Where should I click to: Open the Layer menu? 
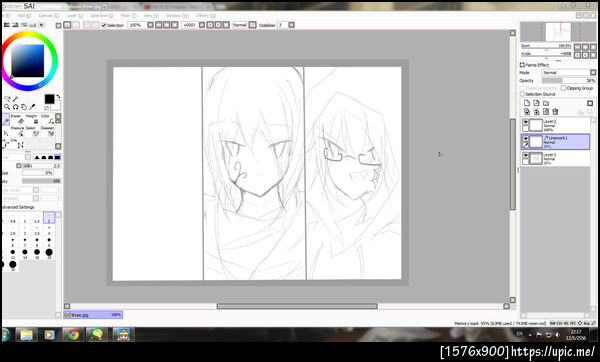(75, 16)
